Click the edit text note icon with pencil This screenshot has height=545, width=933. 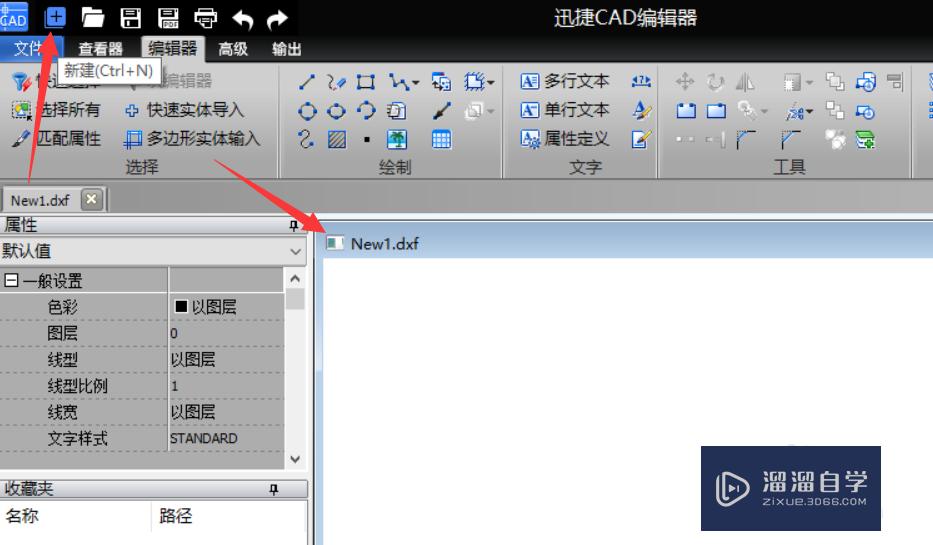click(641, 139)
